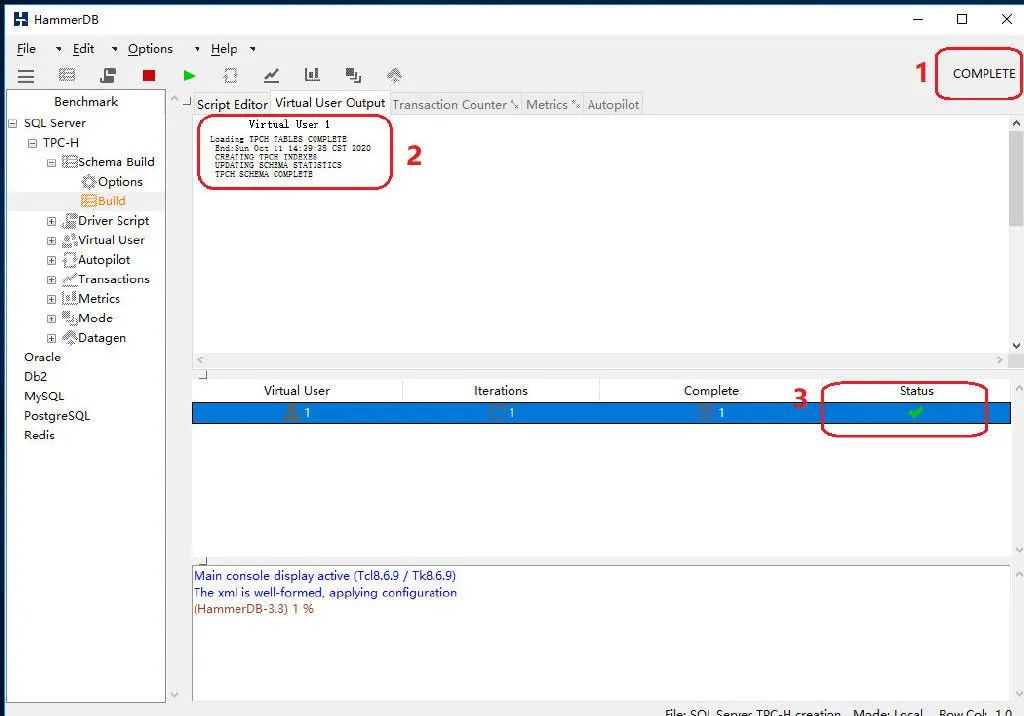Open the Options menu dropdown arrow
1024x716 pixels.
(x=197, y=49)
